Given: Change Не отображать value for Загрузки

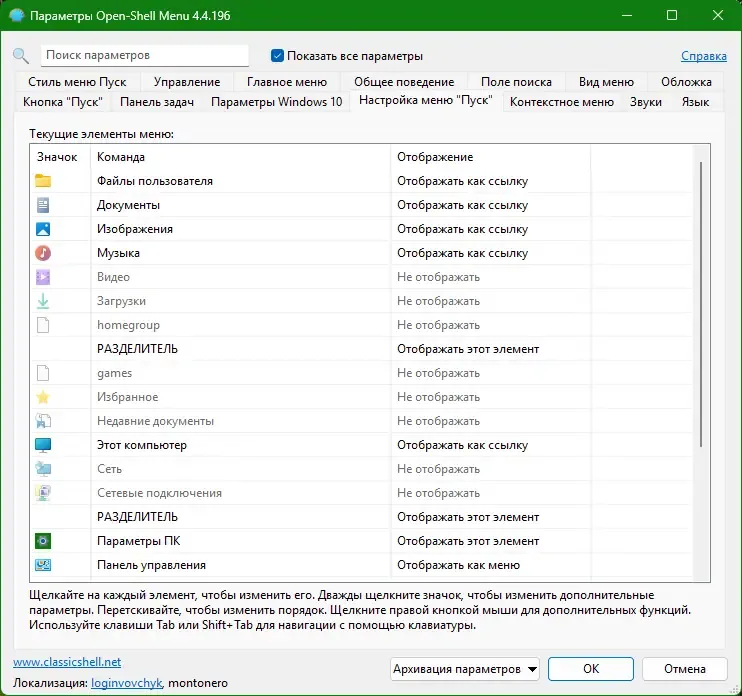Looking at the screenshot, I should pyautogui.click(x=438, y=301).
